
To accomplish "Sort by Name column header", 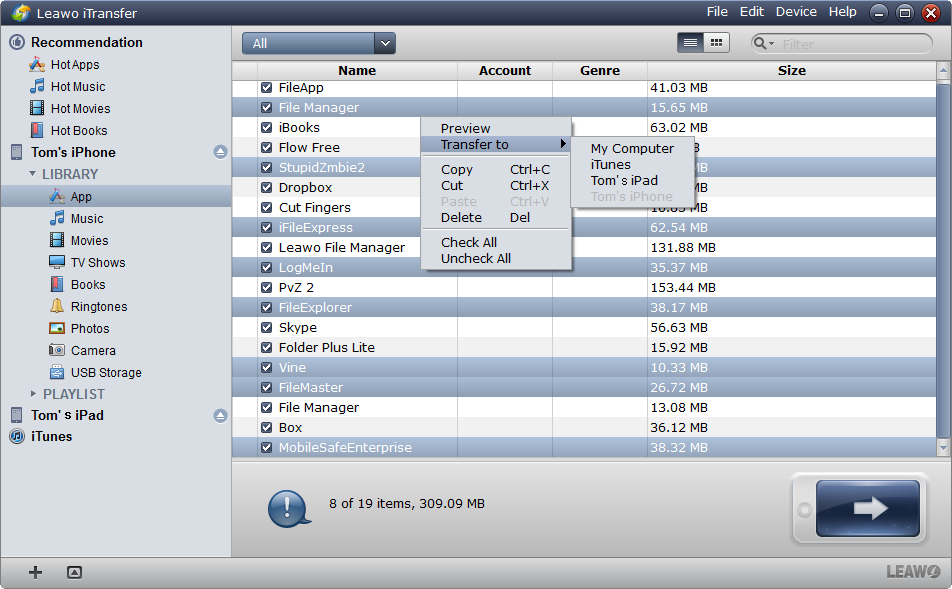I will 357,70.
